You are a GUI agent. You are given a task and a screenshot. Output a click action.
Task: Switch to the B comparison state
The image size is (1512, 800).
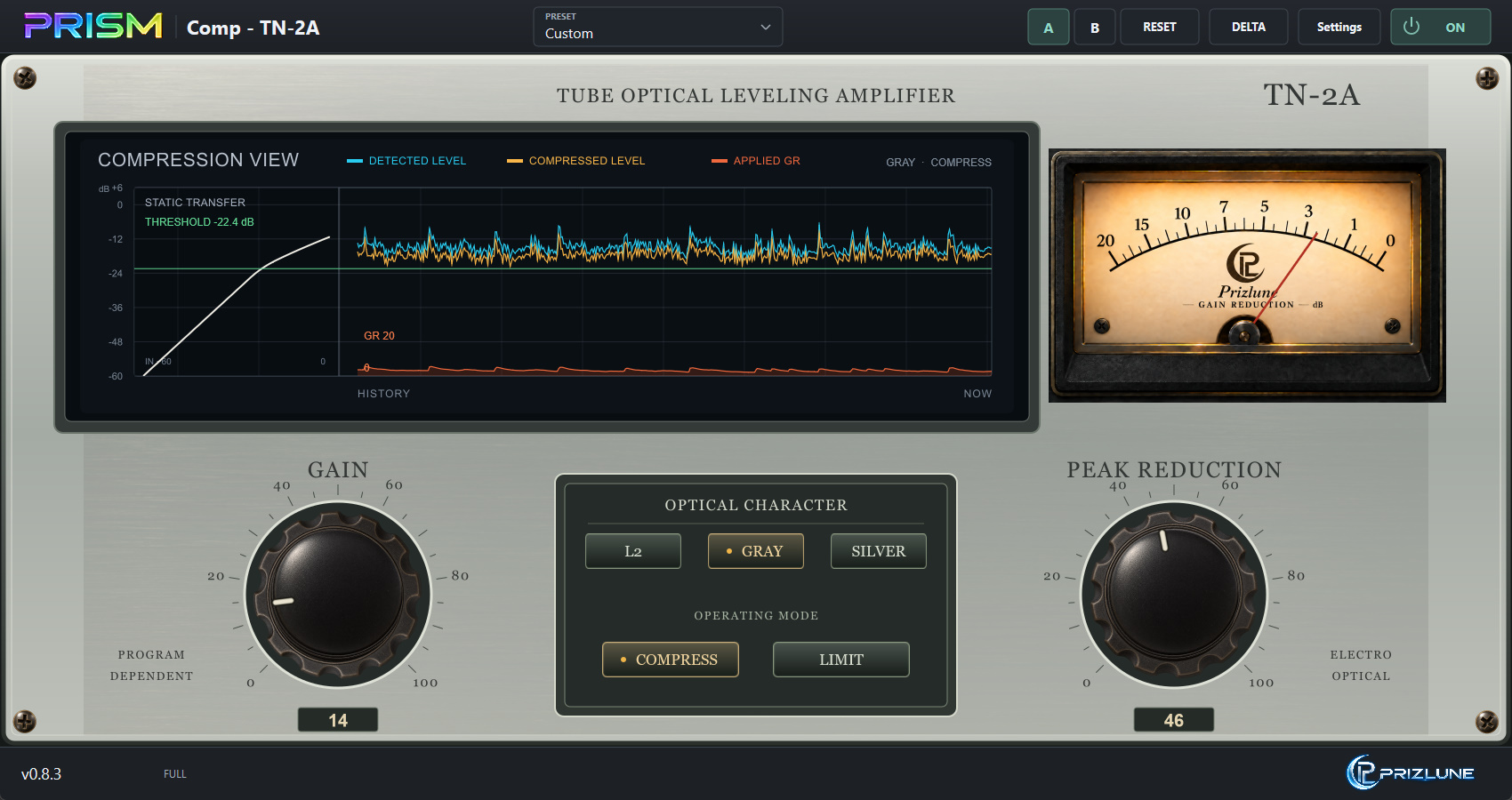pos(1095,27)
